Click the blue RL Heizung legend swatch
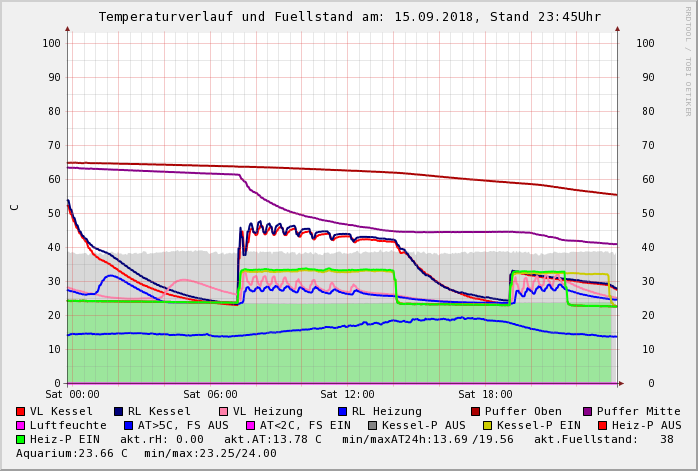Image resolution: width=698 pixels, height=471 pixels. click(x=341, y=411)
